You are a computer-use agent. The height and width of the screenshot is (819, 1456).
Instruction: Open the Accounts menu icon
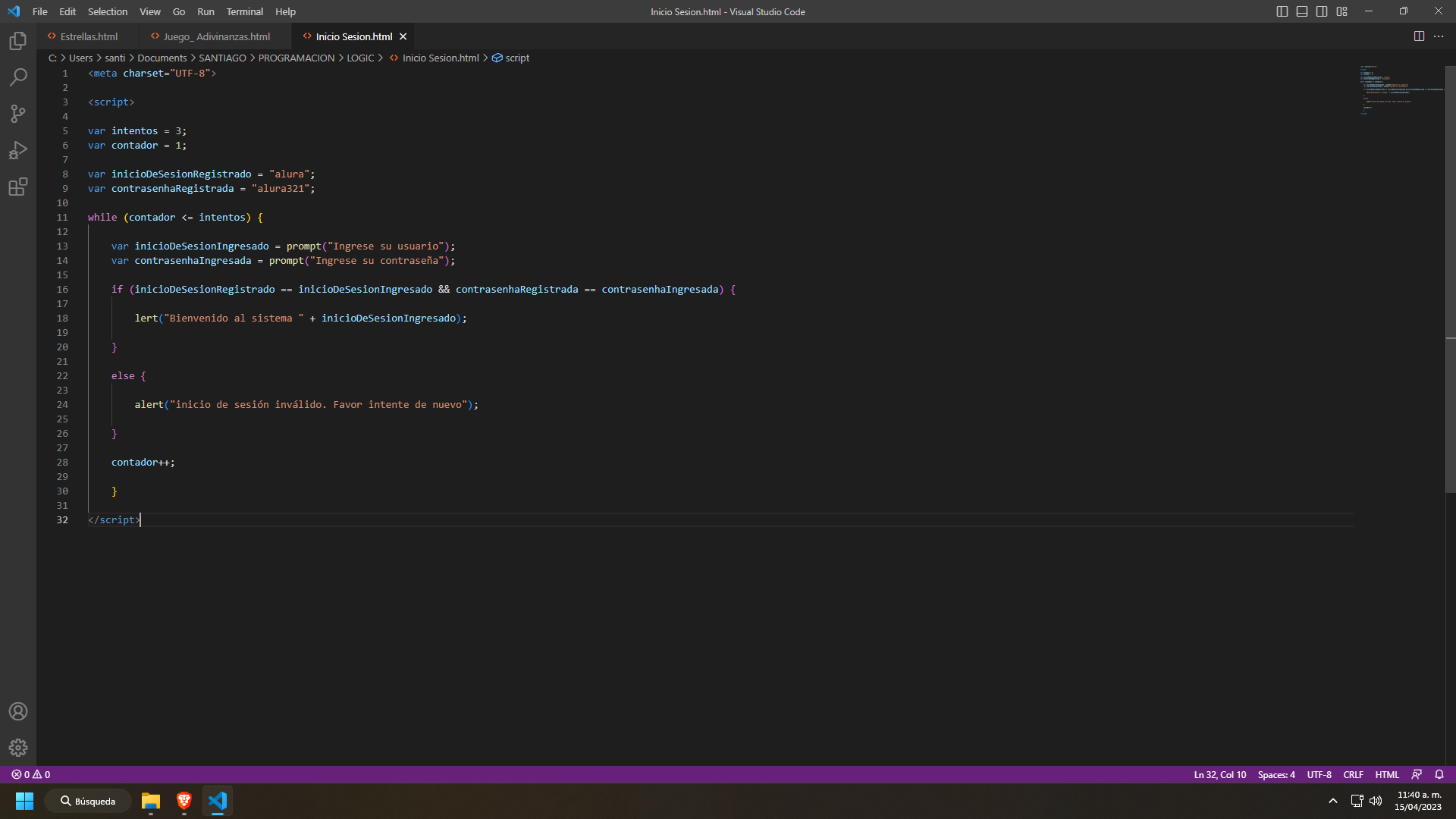(x=18, y=711)
